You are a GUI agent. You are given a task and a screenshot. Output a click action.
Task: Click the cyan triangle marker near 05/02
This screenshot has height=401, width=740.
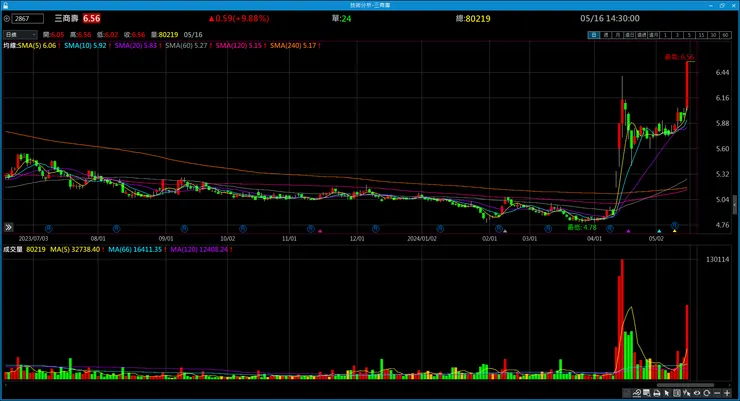coord(659,231)
